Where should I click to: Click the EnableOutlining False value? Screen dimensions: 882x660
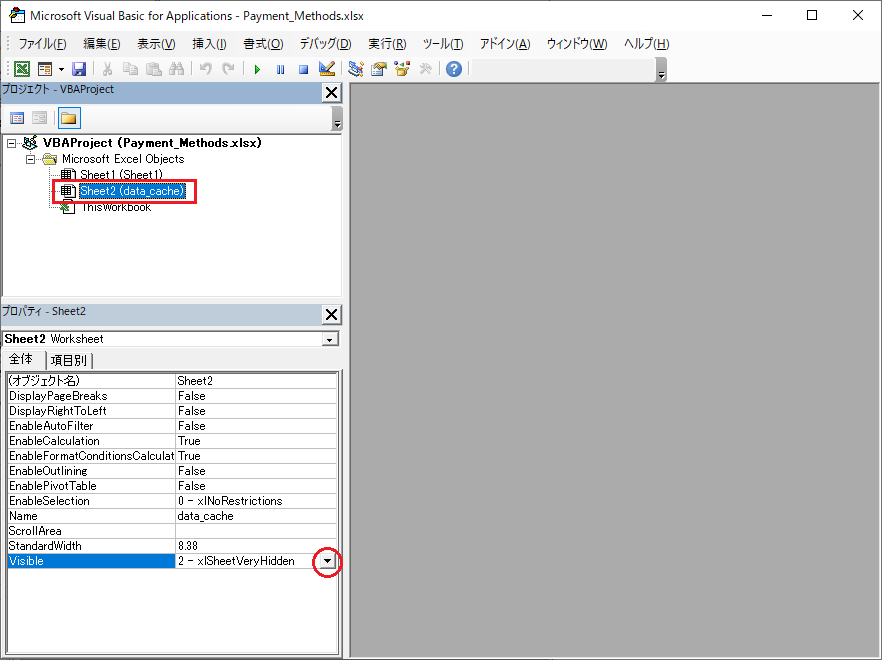click(256, 471)
